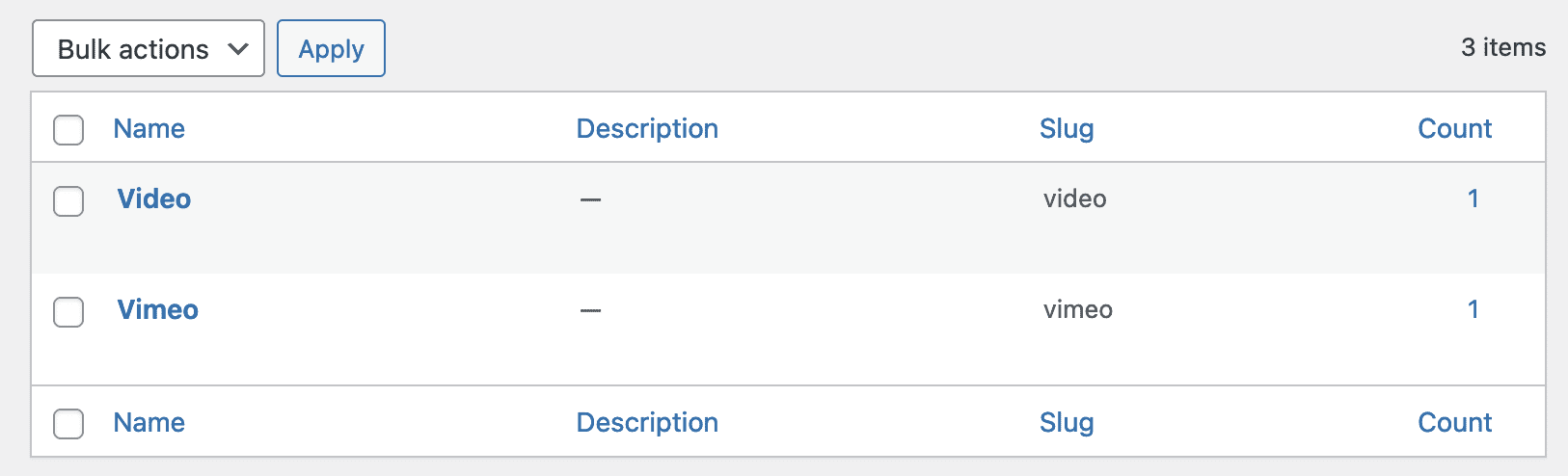Sort by Description in header row

pos(647,129)
